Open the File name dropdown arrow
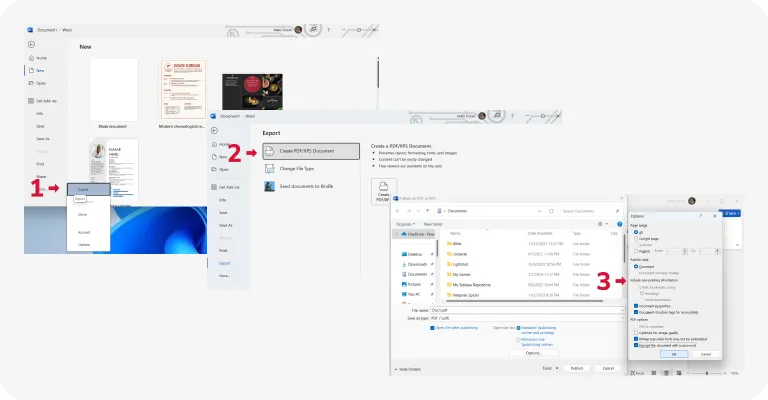 623,310
